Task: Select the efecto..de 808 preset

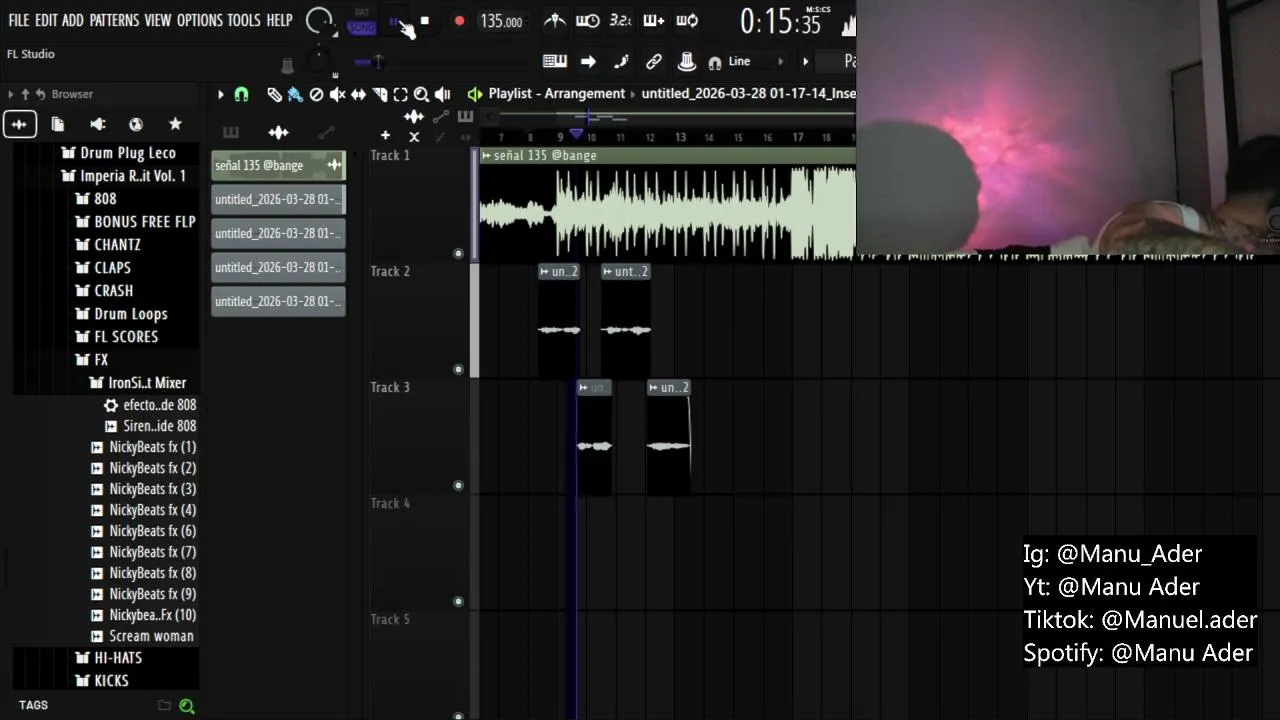Action: point(150,405)
